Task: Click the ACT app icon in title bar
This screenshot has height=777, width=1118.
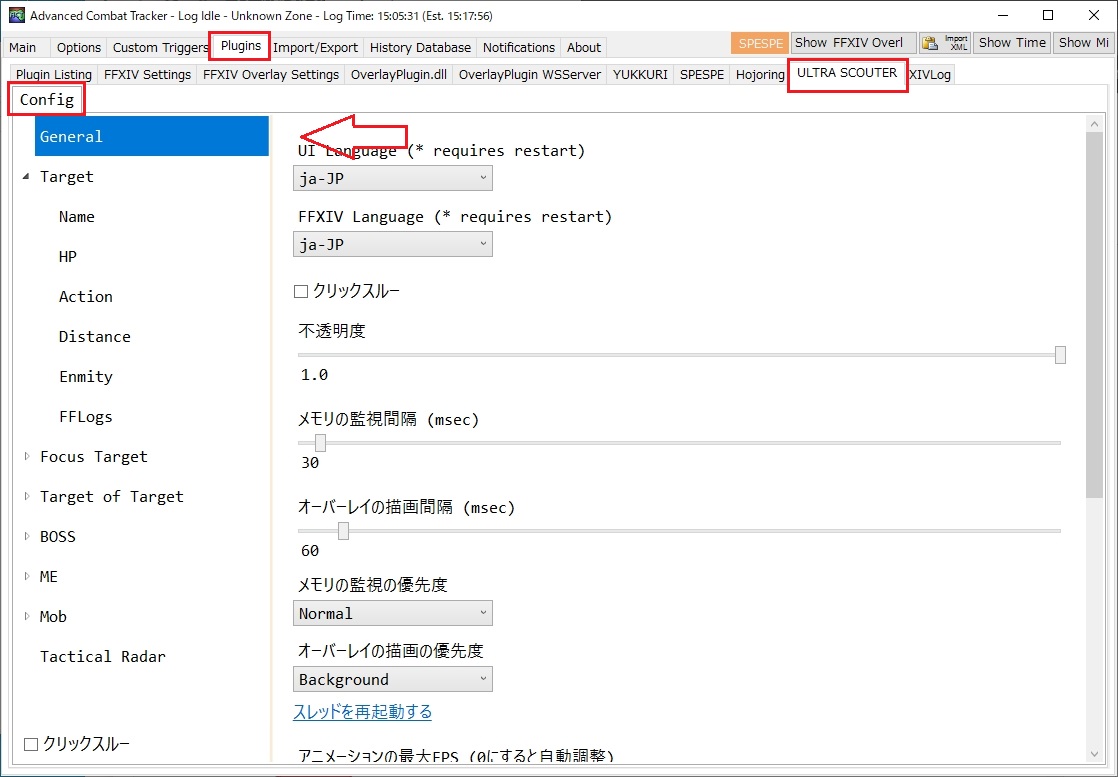Action: 16,15
